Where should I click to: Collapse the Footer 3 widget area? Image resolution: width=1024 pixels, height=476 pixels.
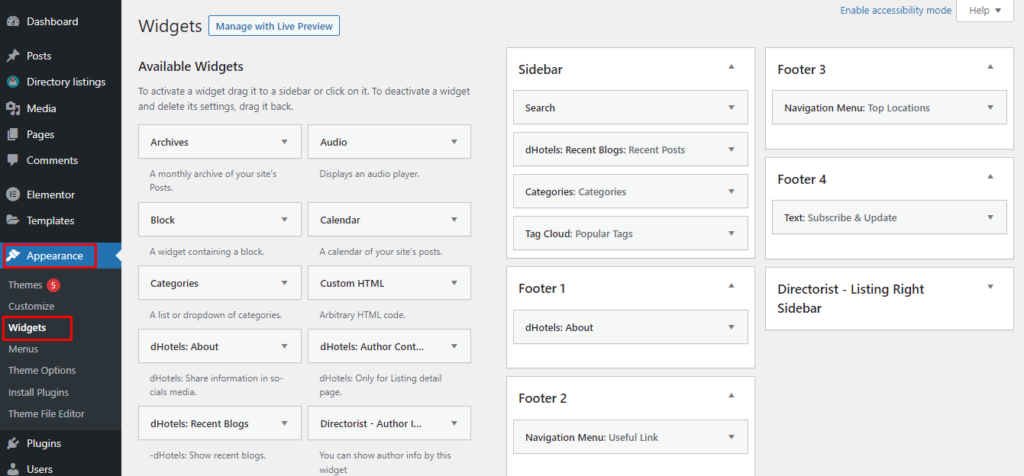point(990,67)
